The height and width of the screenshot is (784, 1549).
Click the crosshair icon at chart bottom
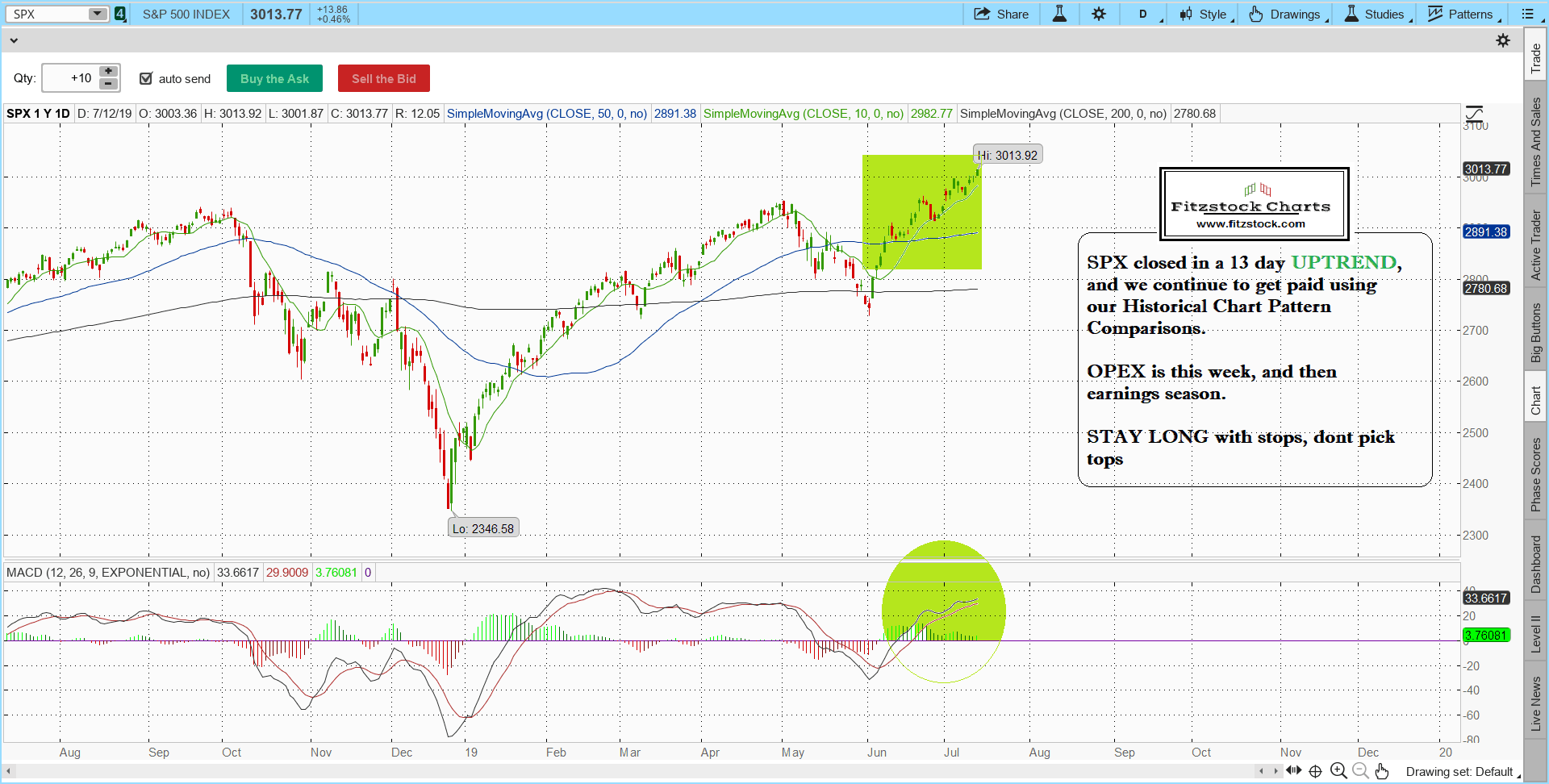click(1315, 771)
